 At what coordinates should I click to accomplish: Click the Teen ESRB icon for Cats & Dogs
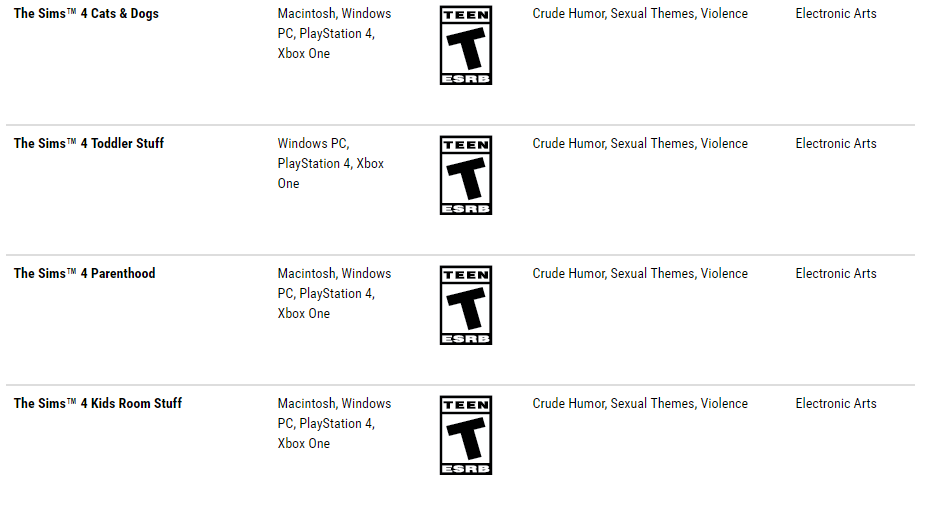pyautogui.click(x=466, y=46)
